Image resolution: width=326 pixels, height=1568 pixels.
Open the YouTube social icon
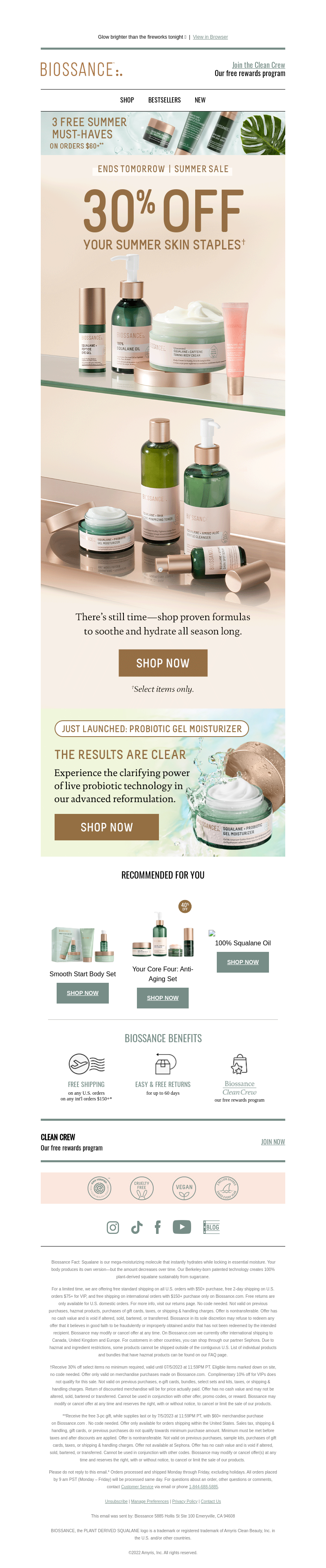[182, 1227]
